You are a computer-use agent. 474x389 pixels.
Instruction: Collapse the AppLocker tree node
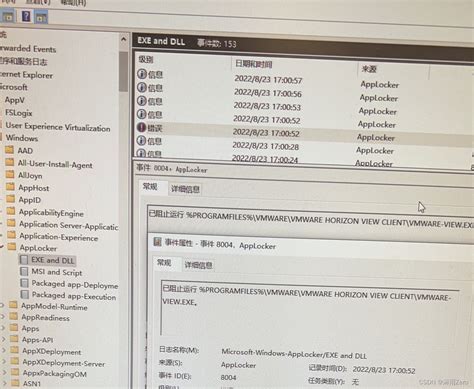2,247
